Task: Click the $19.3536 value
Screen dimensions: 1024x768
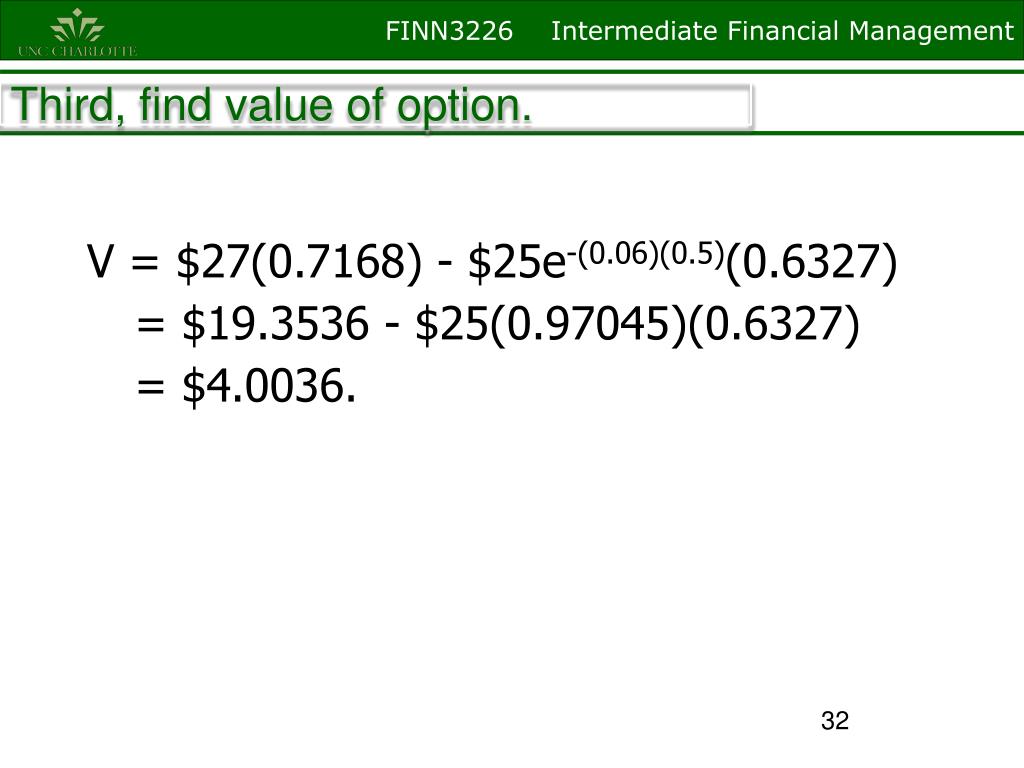Action: 275,323
